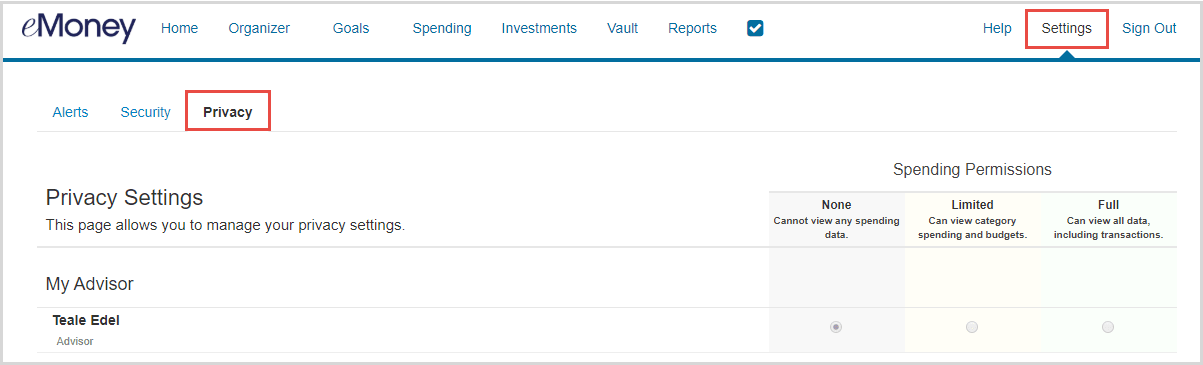
Task: Open the Vault
Action: click(622, 28)
